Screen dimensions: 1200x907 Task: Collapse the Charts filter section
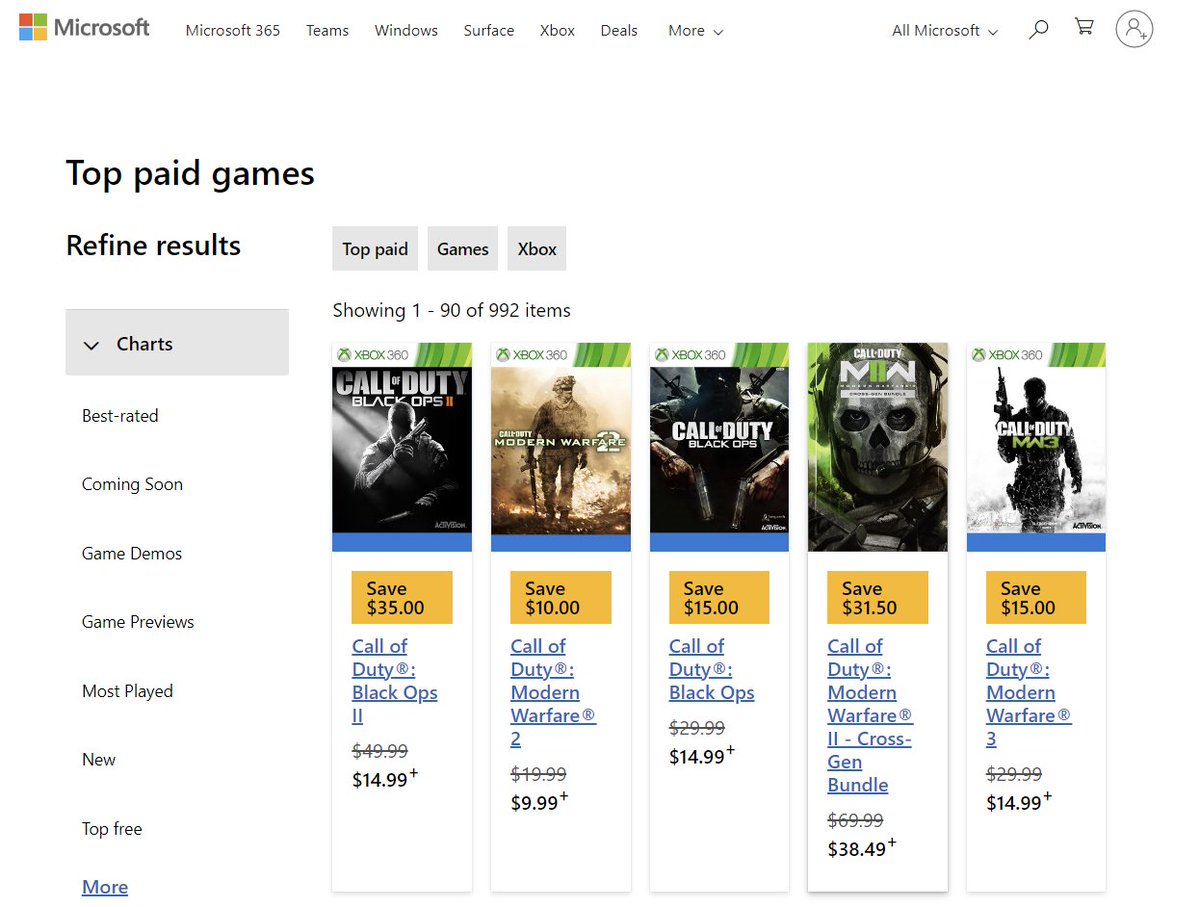[x=177, y=343]
